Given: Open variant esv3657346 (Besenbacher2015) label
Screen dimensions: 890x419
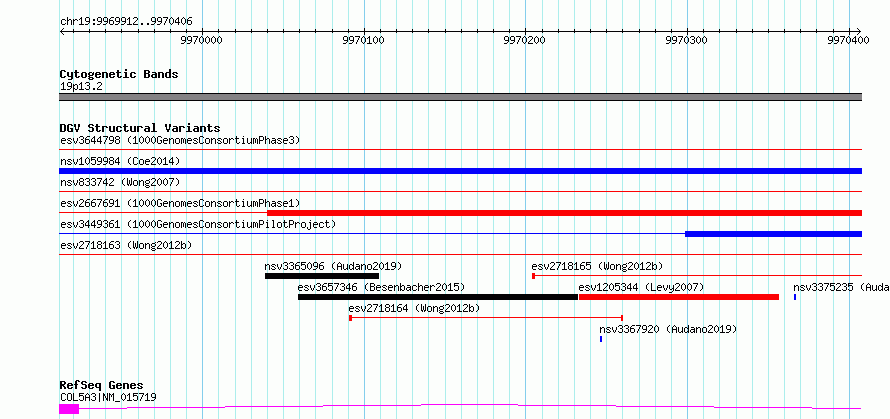Looking at the screenshot, I should click(x=381, y=287).
